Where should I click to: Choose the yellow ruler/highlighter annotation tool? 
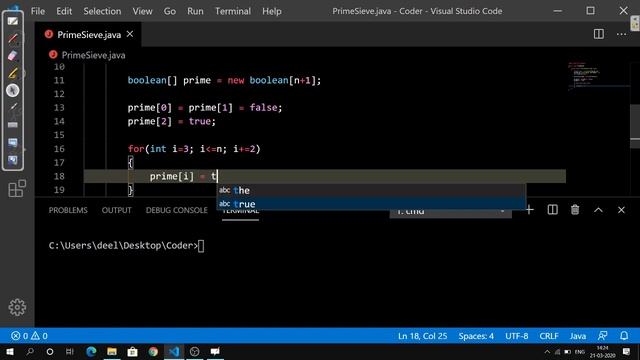(x=13, y=73)
